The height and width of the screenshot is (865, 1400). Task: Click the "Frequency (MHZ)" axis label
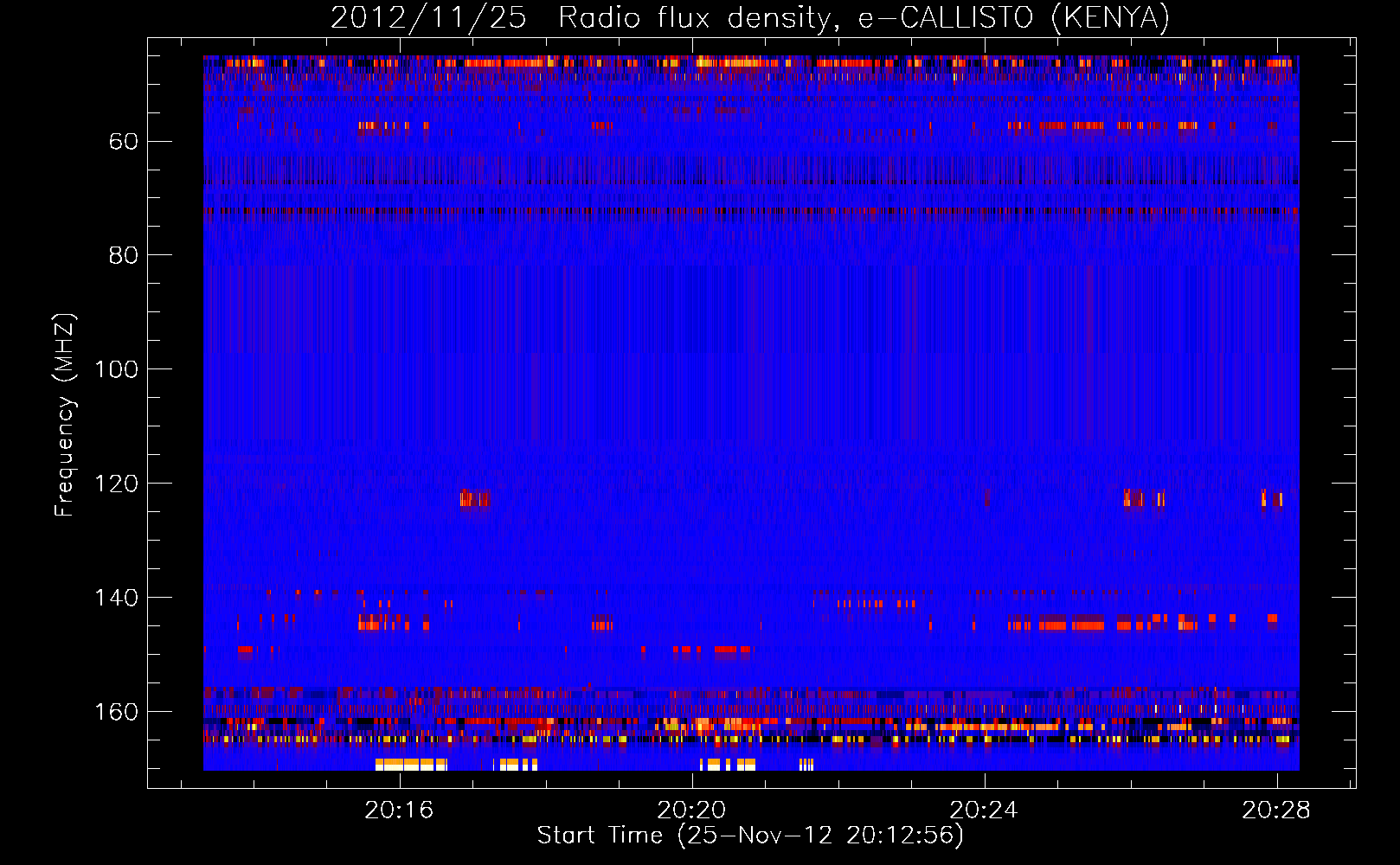tap(65, 415)
